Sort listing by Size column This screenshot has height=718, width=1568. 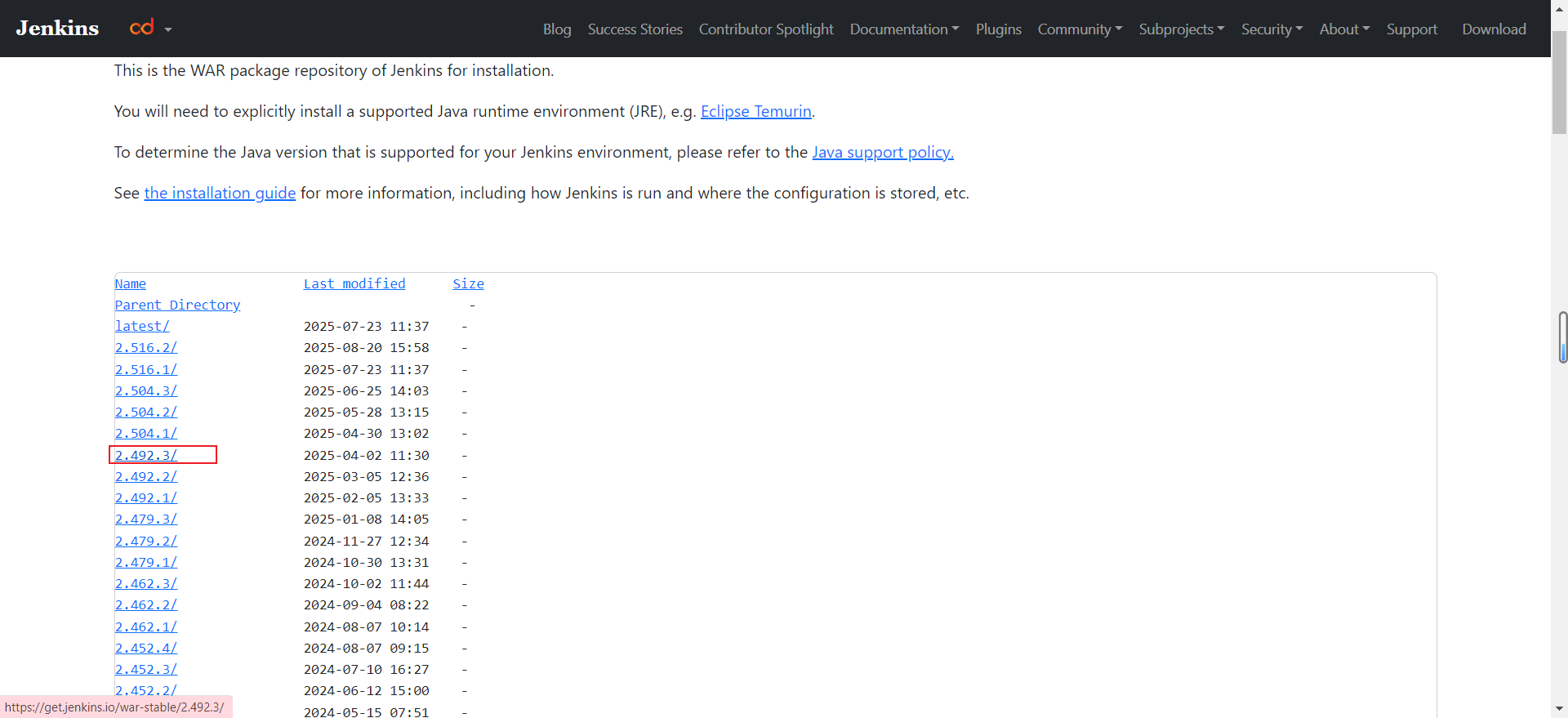[469, 283]
